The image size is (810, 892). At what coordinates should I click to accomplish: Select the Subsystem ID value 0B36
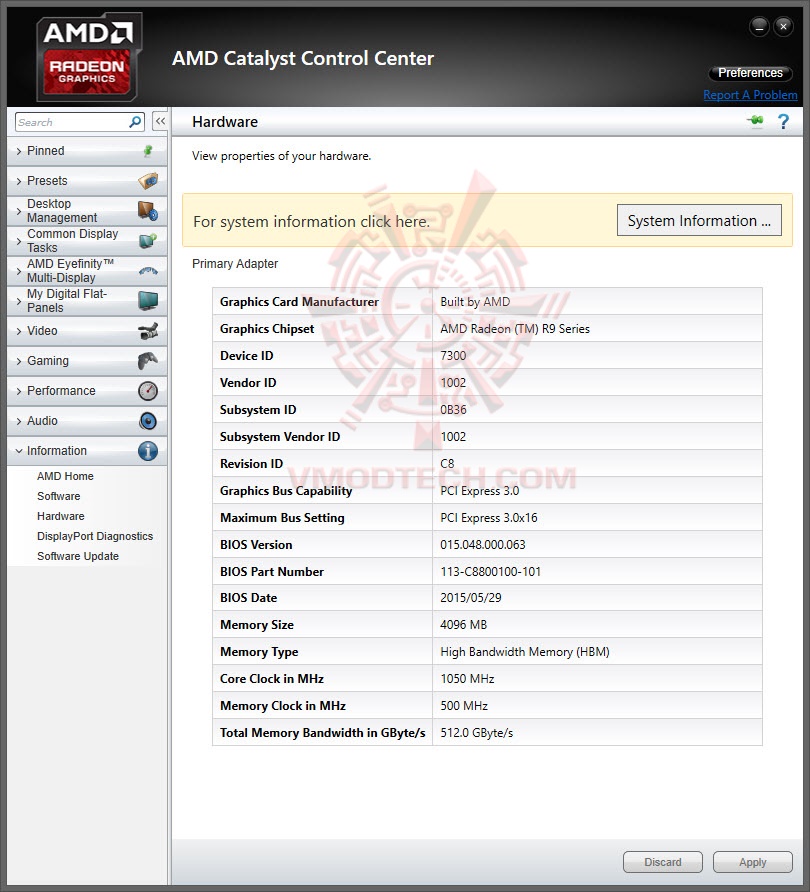click(x=453, y=410)
